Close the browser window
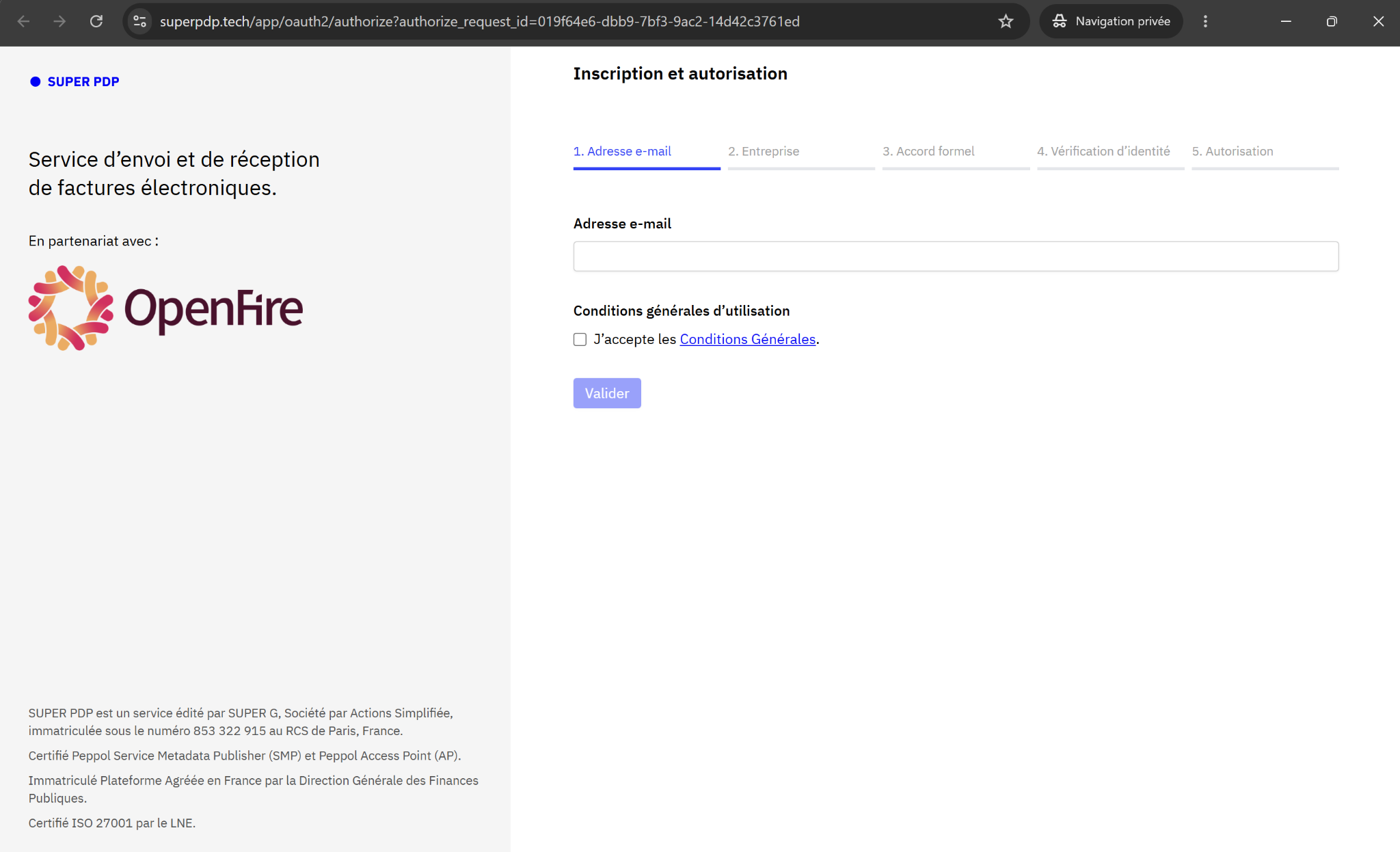The image size is (1400, 852). (1378, 21)
